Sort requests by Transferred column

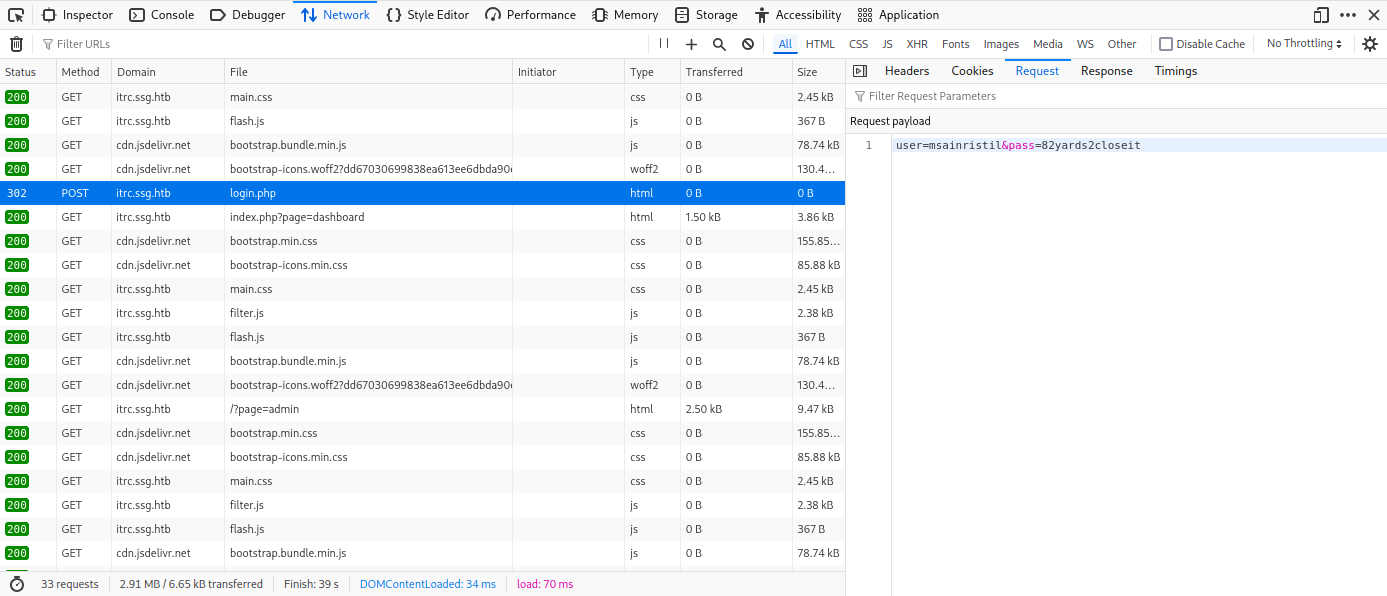[x=714, y=72]
